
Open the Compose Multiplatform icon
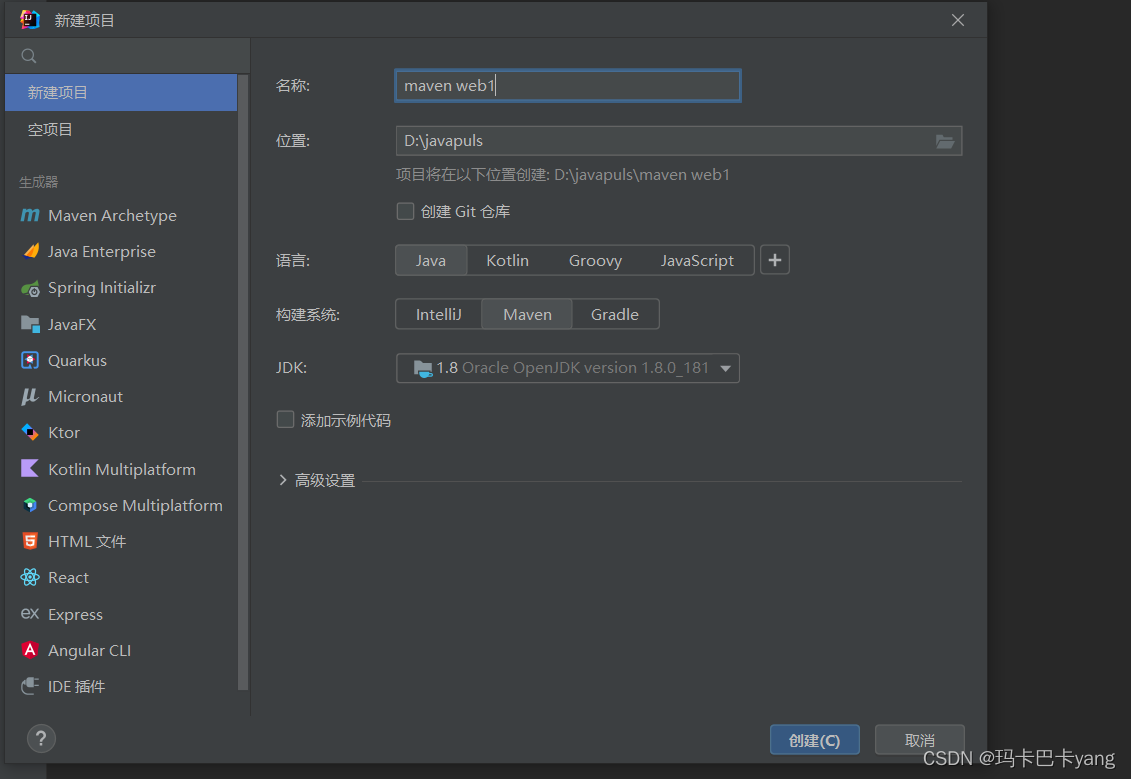(30, 505)
